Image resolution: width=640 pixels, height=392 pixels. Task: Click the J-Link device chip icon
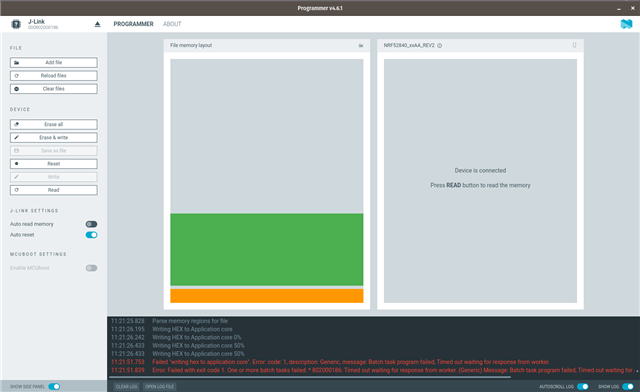16,24
